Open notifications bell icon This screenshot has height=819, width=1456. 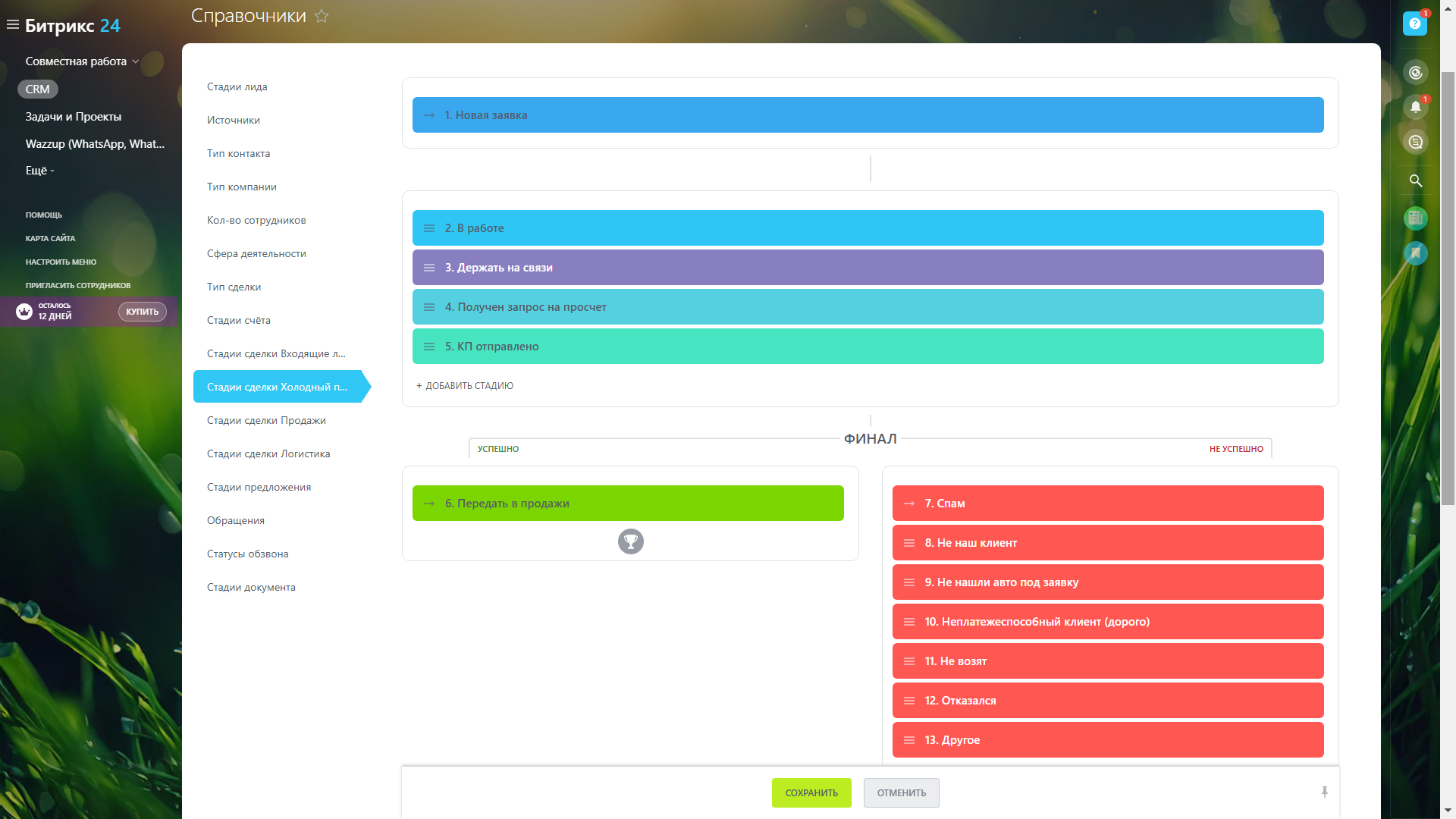pyautogui.click(x=1415, y=107)
